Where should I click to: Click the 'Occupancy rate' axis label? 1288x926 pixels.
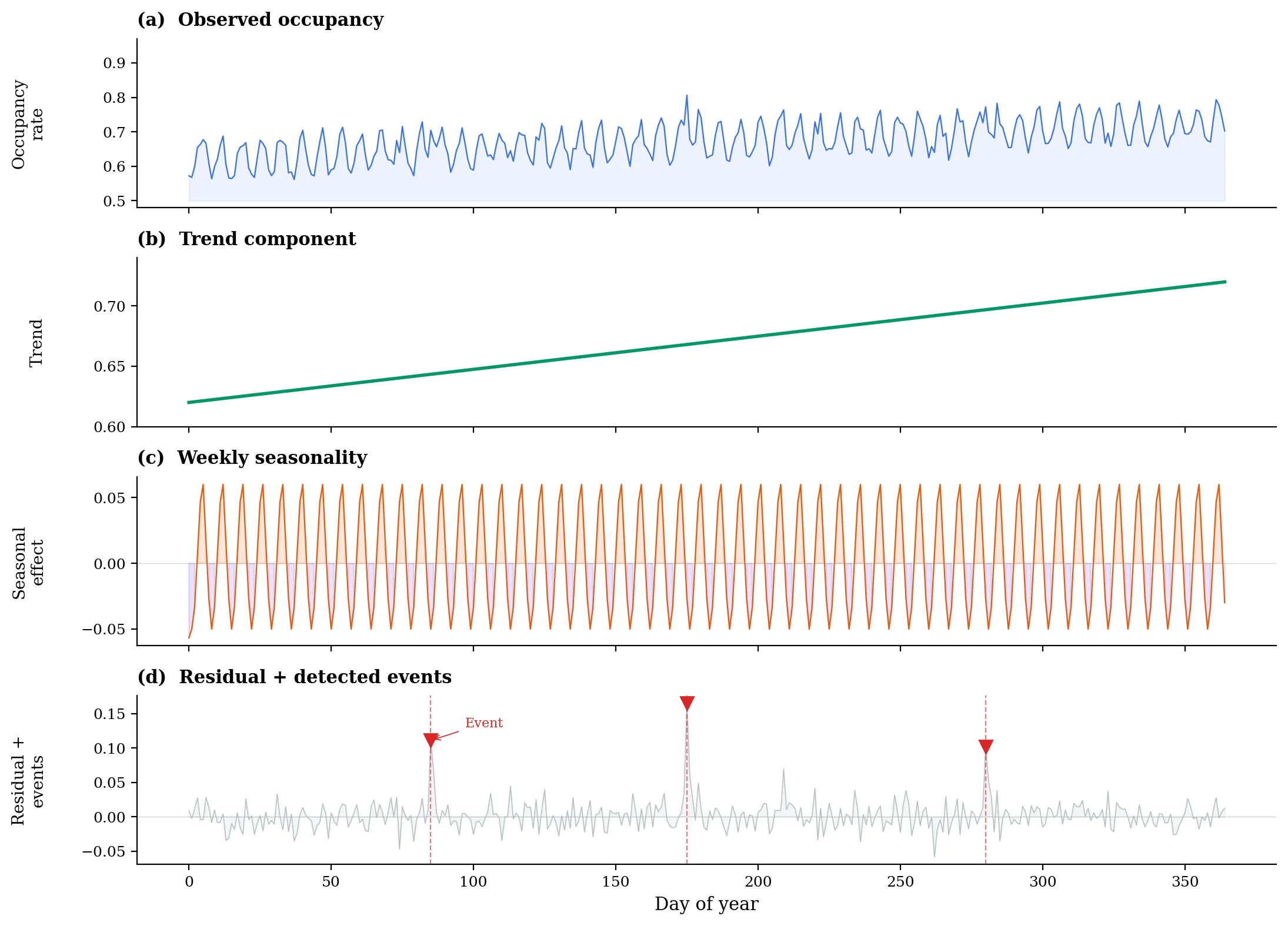[29, 125]
